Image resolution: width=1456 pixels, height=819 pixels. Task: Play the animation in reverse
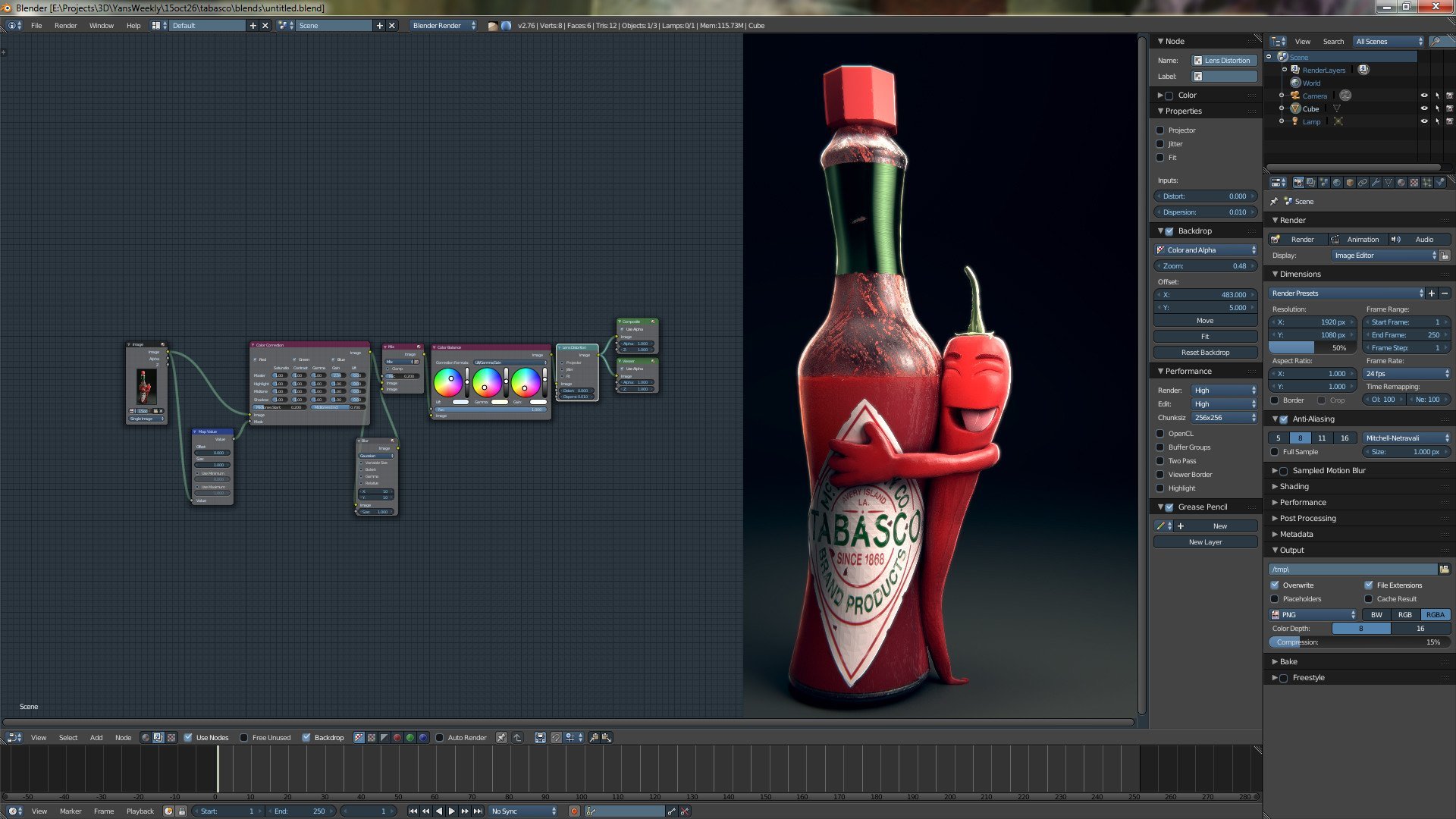(x=438, y=811)
